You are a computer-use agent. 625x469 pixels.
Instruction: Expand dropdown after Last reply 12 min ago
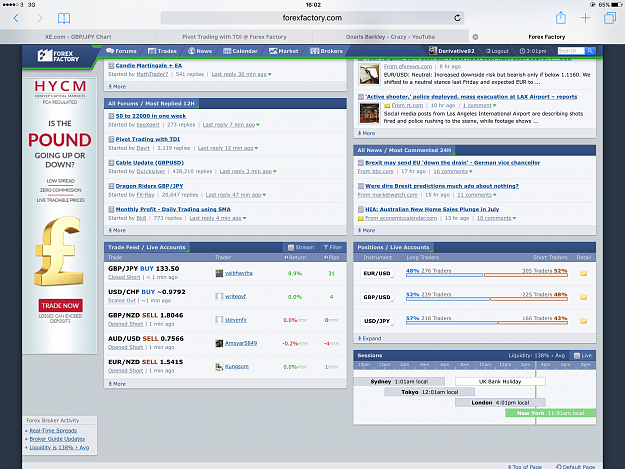(x=256, y=148)
